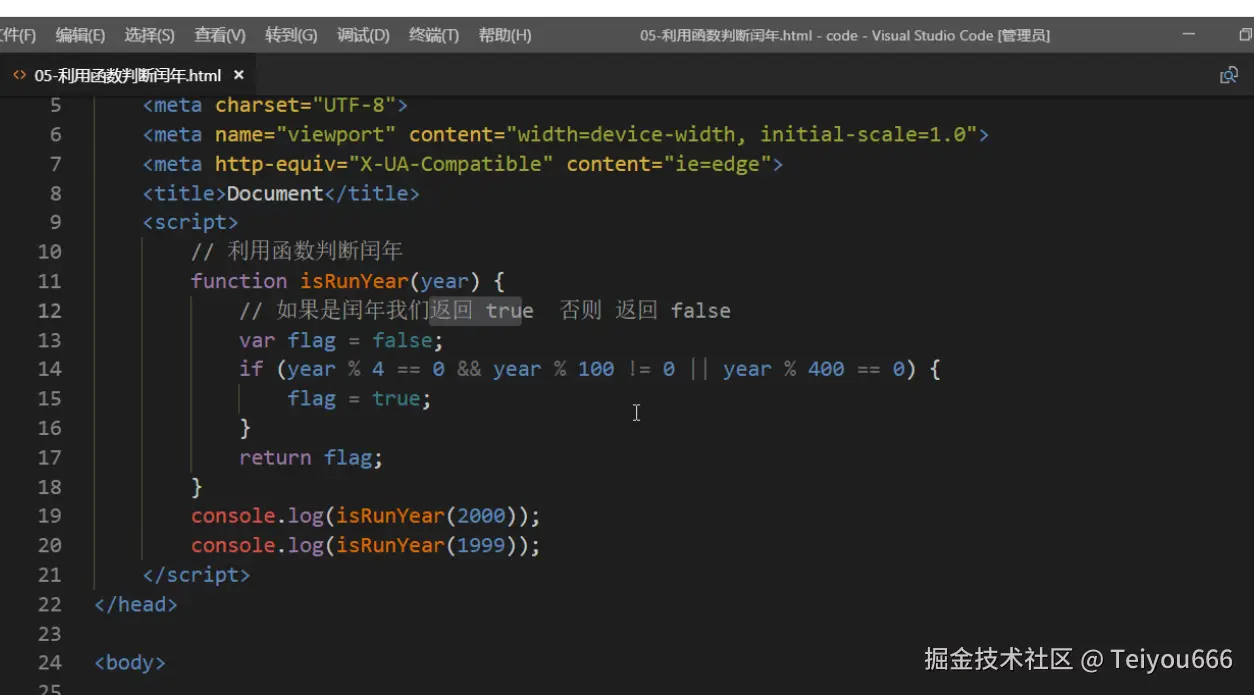1254x695 pixels.
Task: Open the 转到(G) menu
Action: click(291, 35)
